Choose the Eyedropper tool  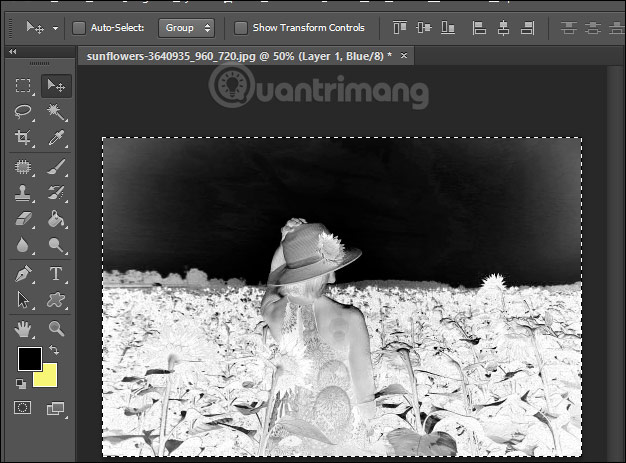56,138
